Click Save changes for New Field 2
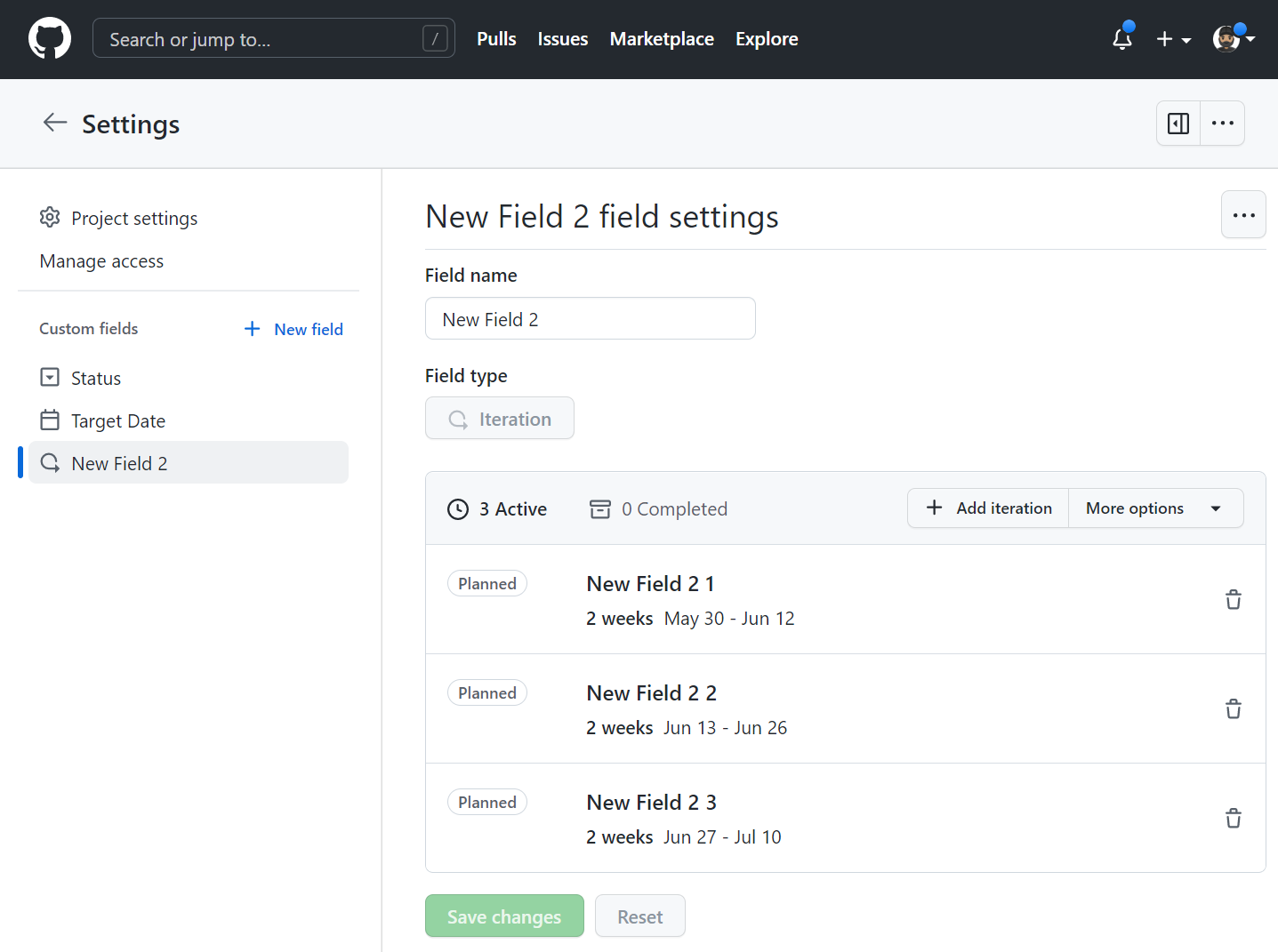The image size is (1278, 952). click(x=503, y=916)
